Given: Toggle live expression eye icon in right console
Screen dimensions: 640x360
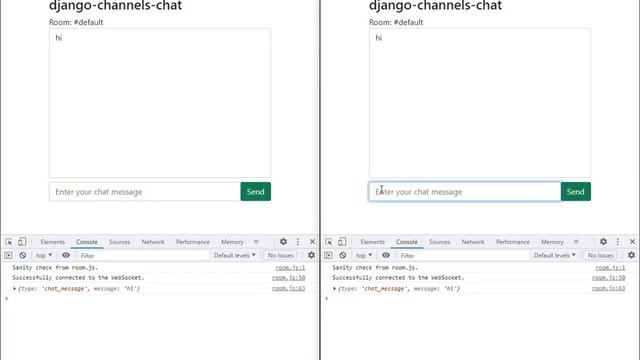Looking at the screenshot, I should 386,255.
